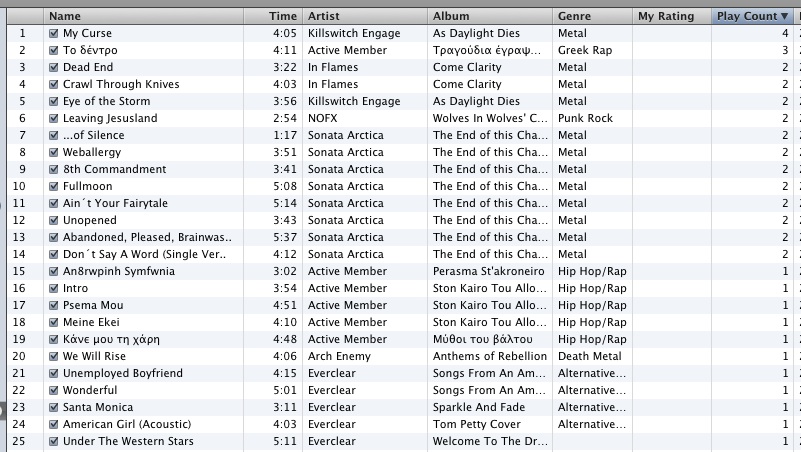The image size is (801, 452).
Task: Sort tracks by the Time header
Action: pyautogui.click(x=273, y=16)
